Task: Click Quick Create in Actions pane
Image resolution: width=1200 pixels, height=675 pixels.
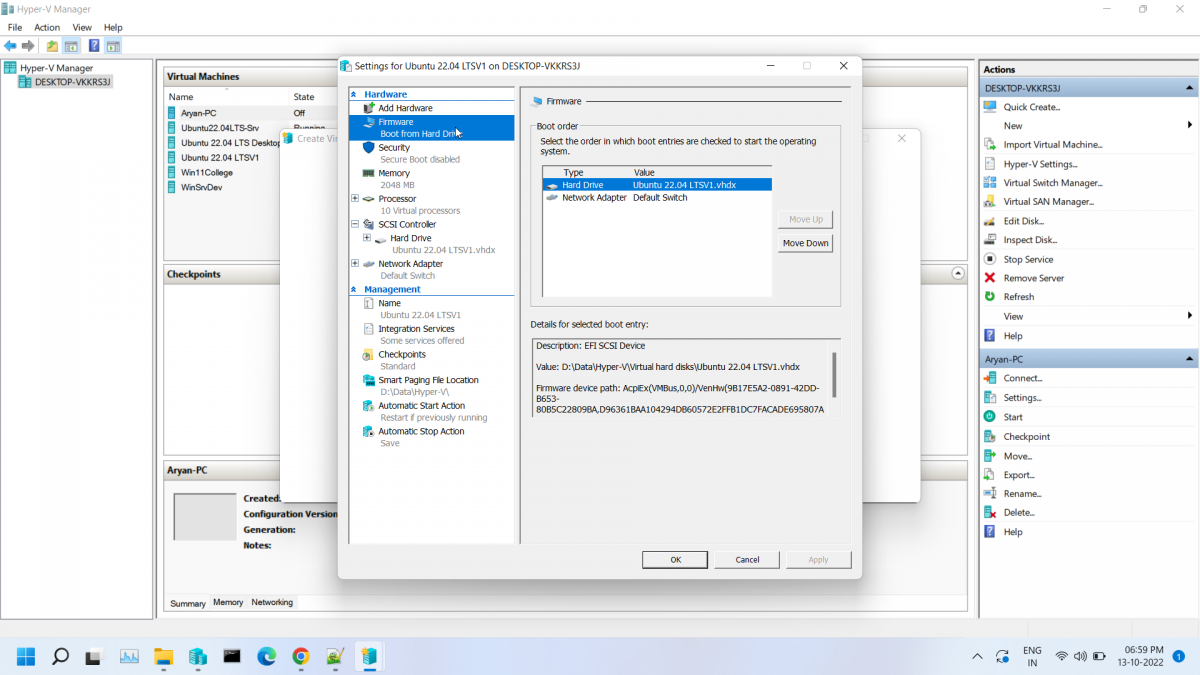Action: click(1031, 107)
